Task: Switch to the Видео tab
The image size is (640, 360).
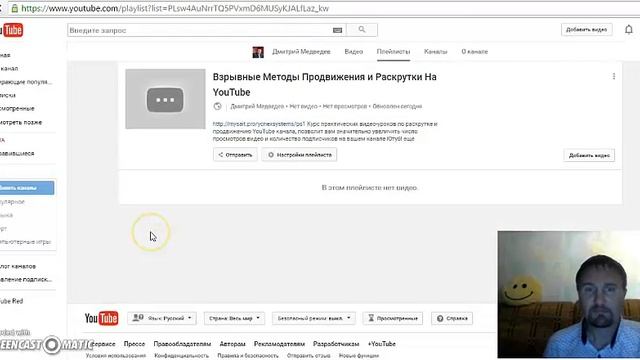Action: pyautogui.click(x=353, y=52)
